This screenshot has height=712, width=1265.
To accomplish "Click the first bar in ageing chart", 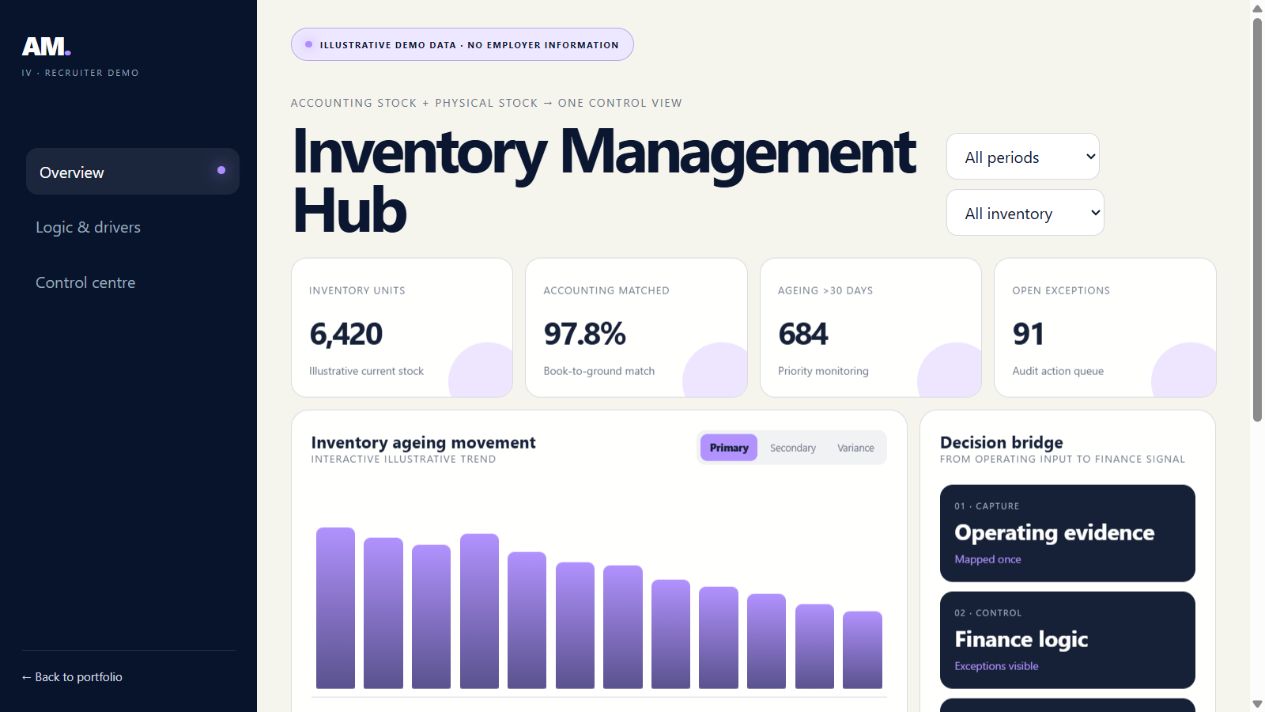I will click(x=336, y=608).
